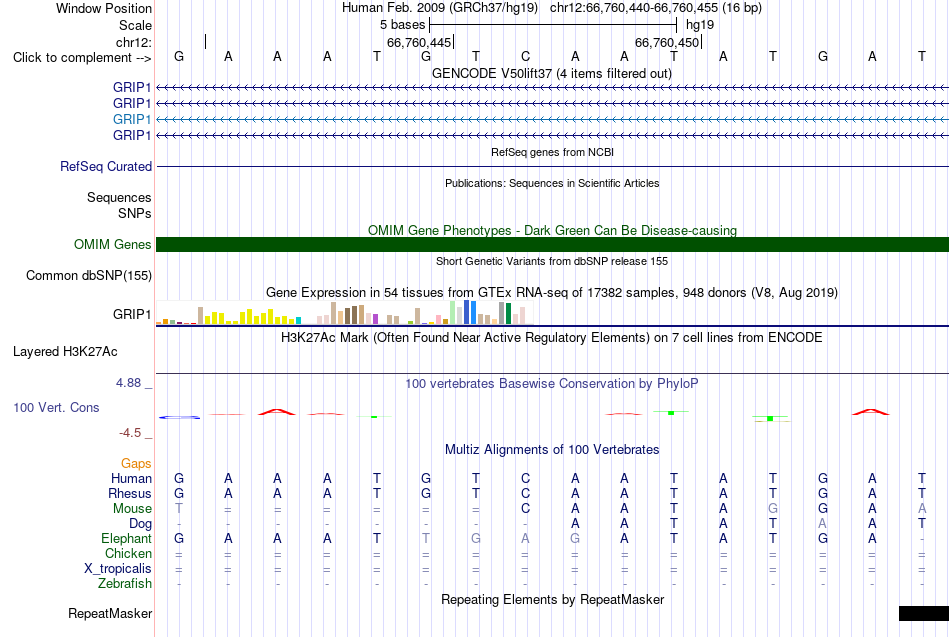
Task: Open the OMIM Genes label
Action: coord(113,244)
